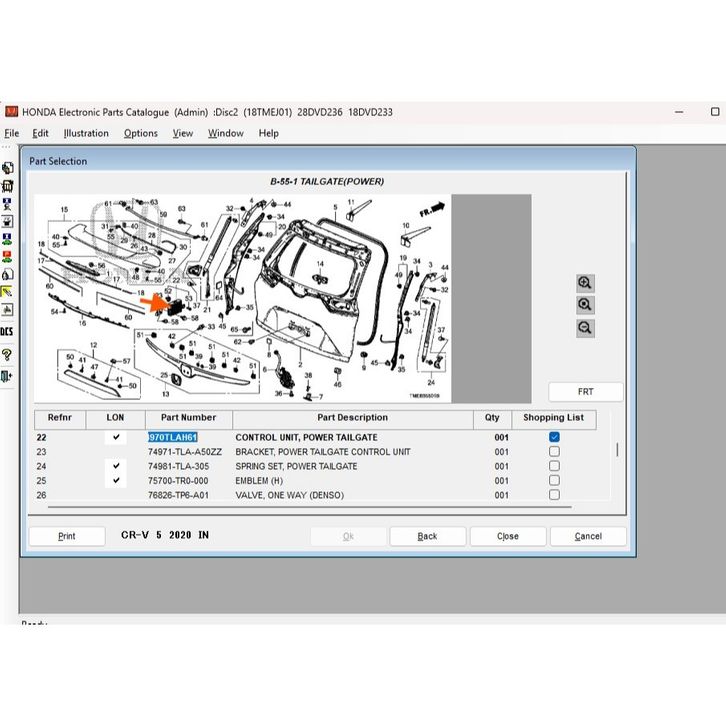Open the Options menu

(140, 133)
